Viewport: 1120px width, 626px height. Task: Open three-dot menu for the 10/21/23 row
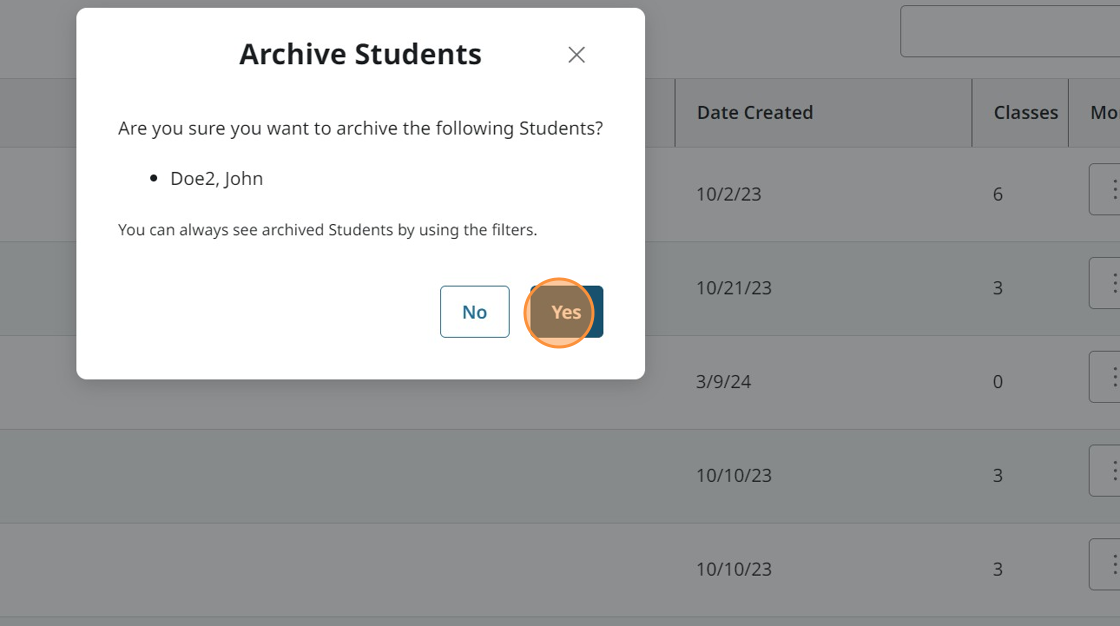(1108, 283)
